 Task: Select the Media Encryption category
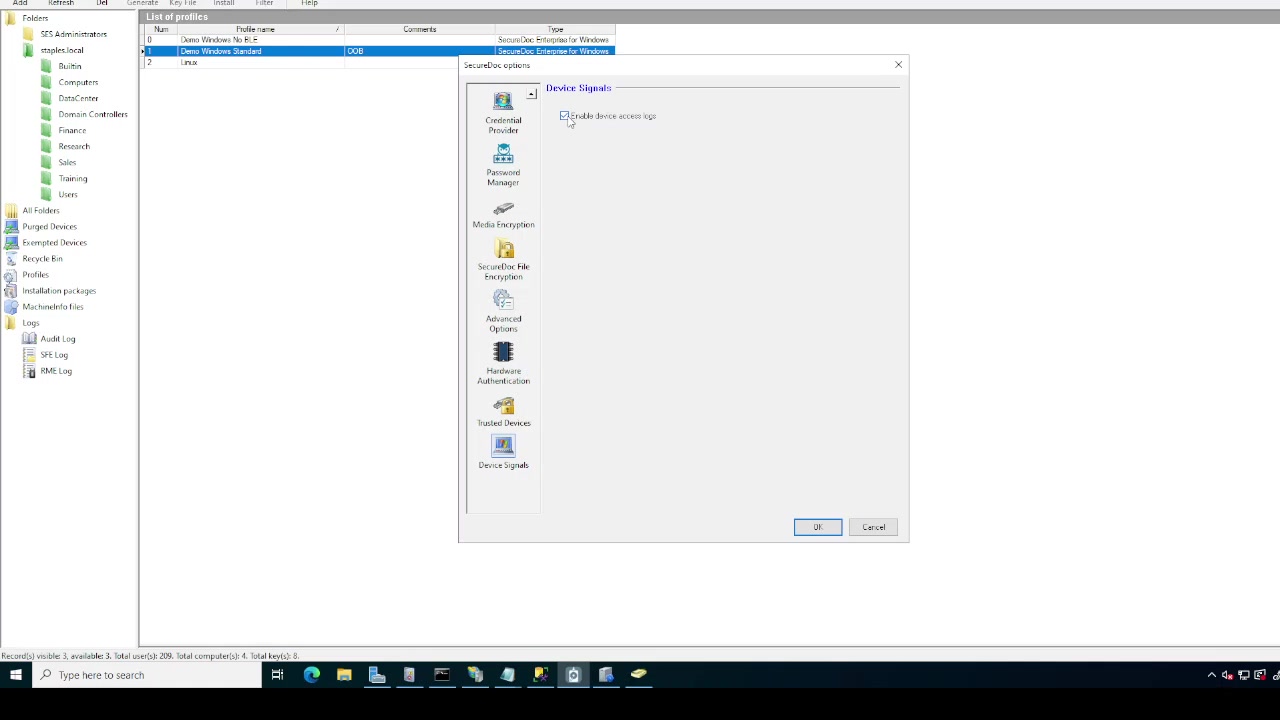[x=503, y=214]
